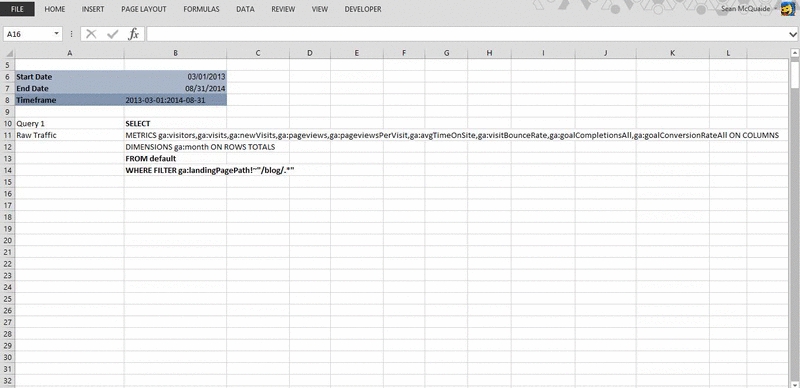The height and width of the screenshot is (388, 800).
Task: Select the SELECT cell in column B
Action: (176, 124)
